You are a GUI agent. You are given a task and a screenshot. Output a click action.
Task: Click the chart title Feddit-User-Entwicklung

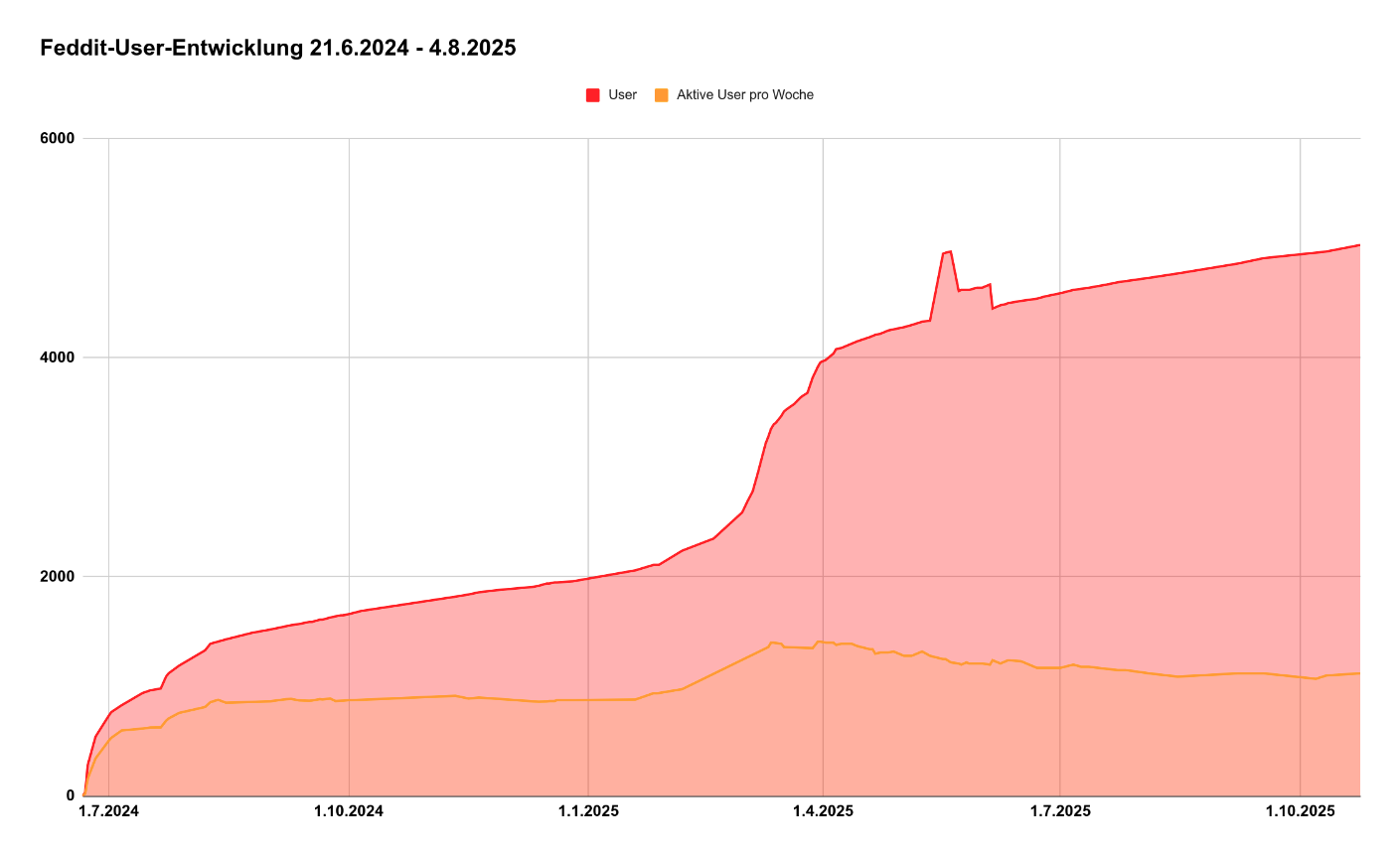pos(278,48)
